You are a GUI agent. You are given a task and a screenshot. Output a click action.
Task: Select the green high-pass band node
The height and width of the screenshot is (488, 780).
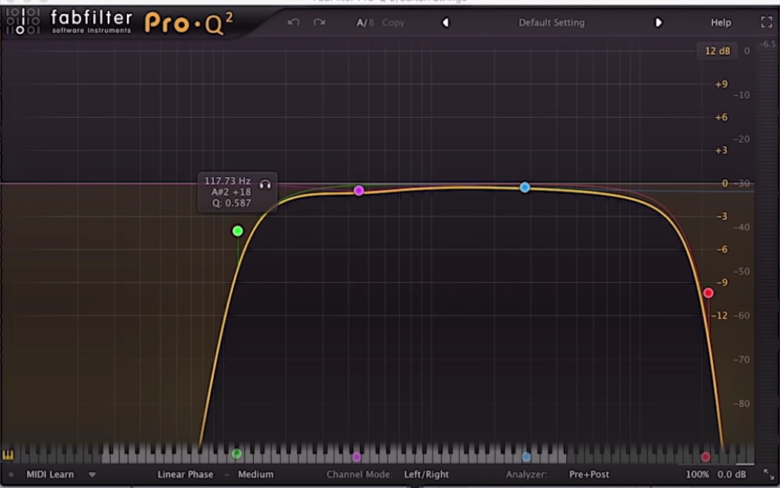238,231
